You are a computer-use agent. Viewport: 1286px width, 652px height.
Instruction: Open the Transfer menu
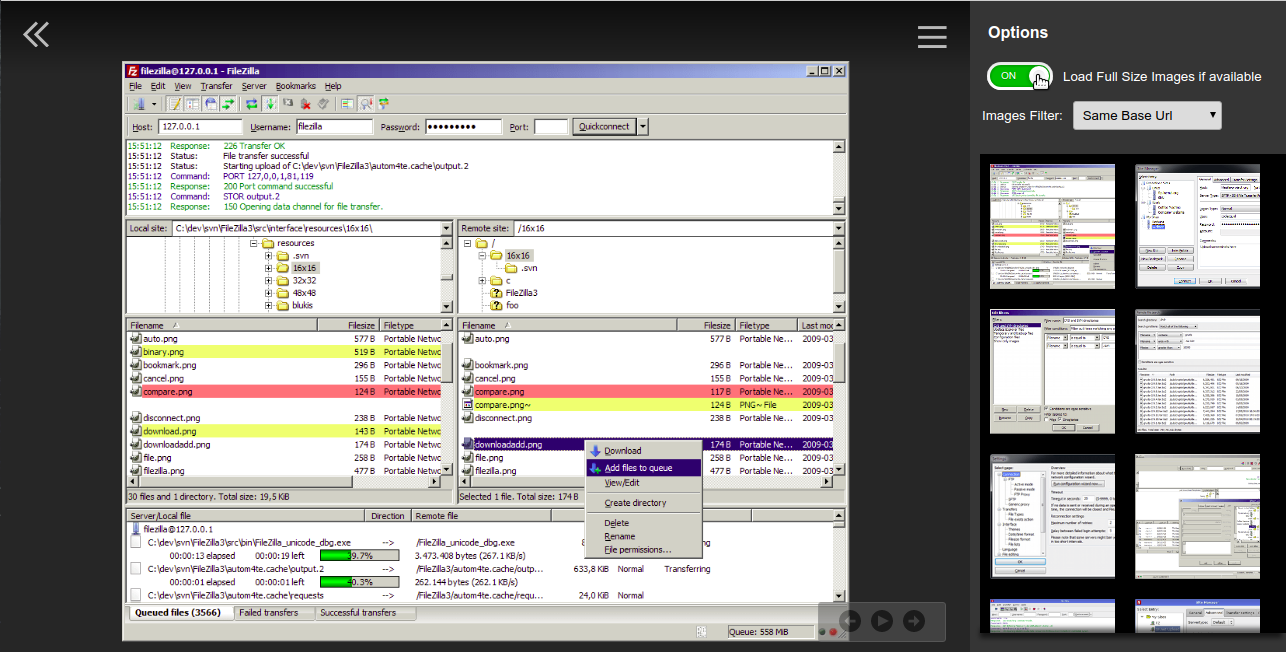click(x=216, y=86)
